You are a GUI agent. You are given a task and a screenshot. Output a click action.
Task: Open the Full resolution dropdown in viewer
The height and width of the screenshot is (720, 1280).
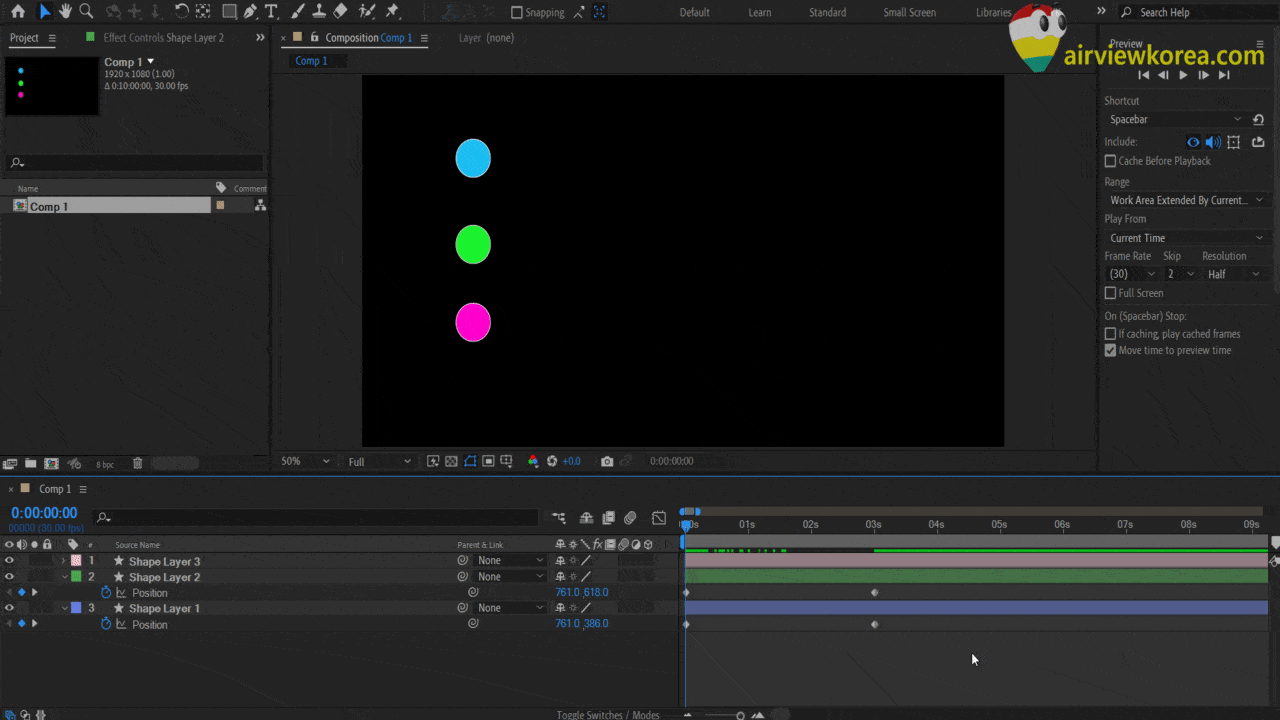coord(379,461)
